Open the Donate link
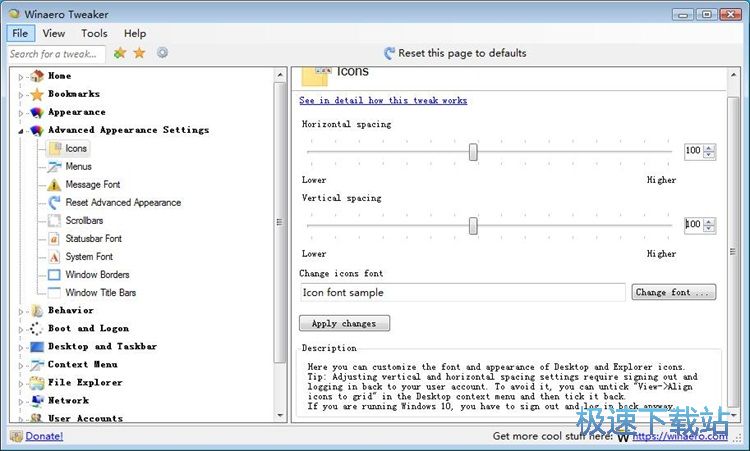 point(44,436)
